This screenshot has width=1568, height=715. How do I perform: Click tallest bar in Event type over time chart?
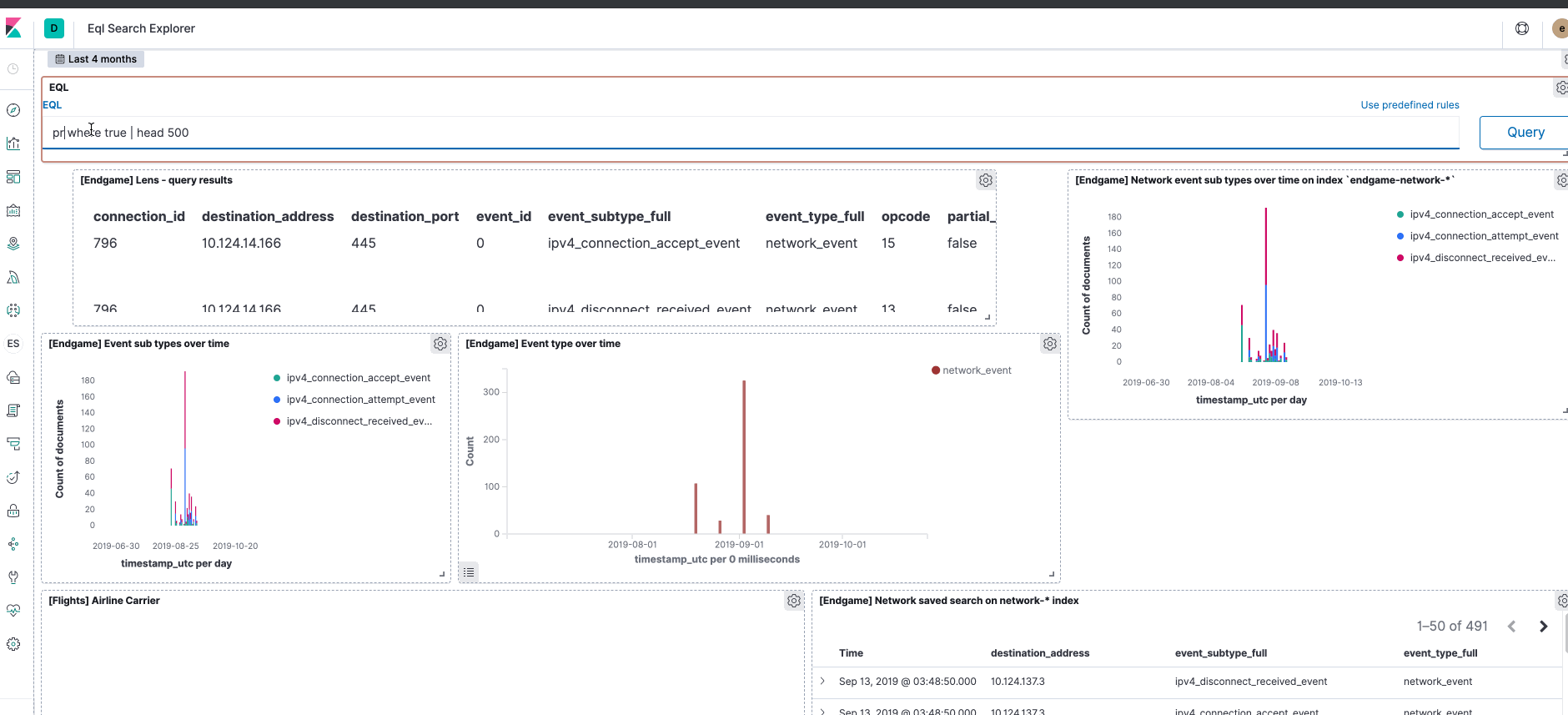click(744, 456)
